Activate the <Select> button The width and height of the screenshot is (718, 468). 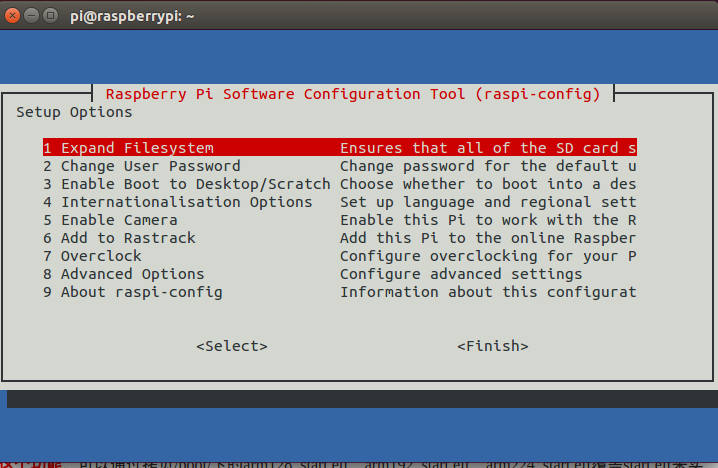tap(232, 346)
